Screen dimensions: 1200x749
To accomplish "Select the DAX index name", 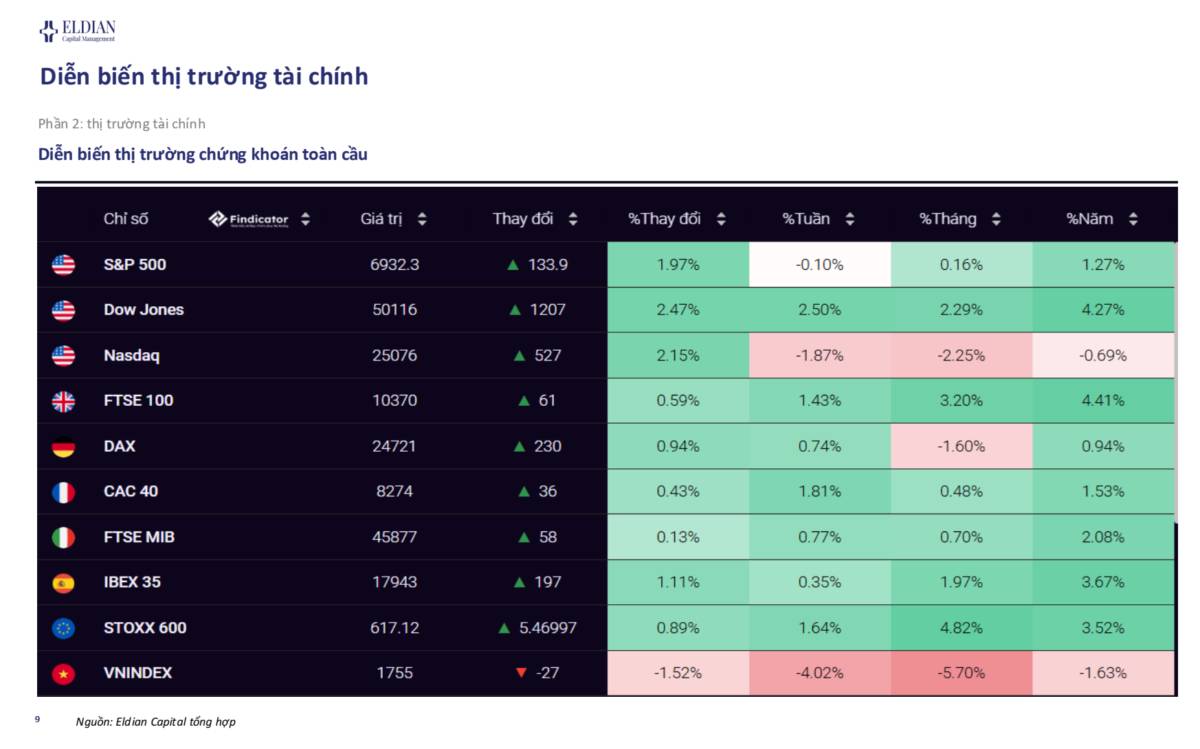I will tap(119, 446).
